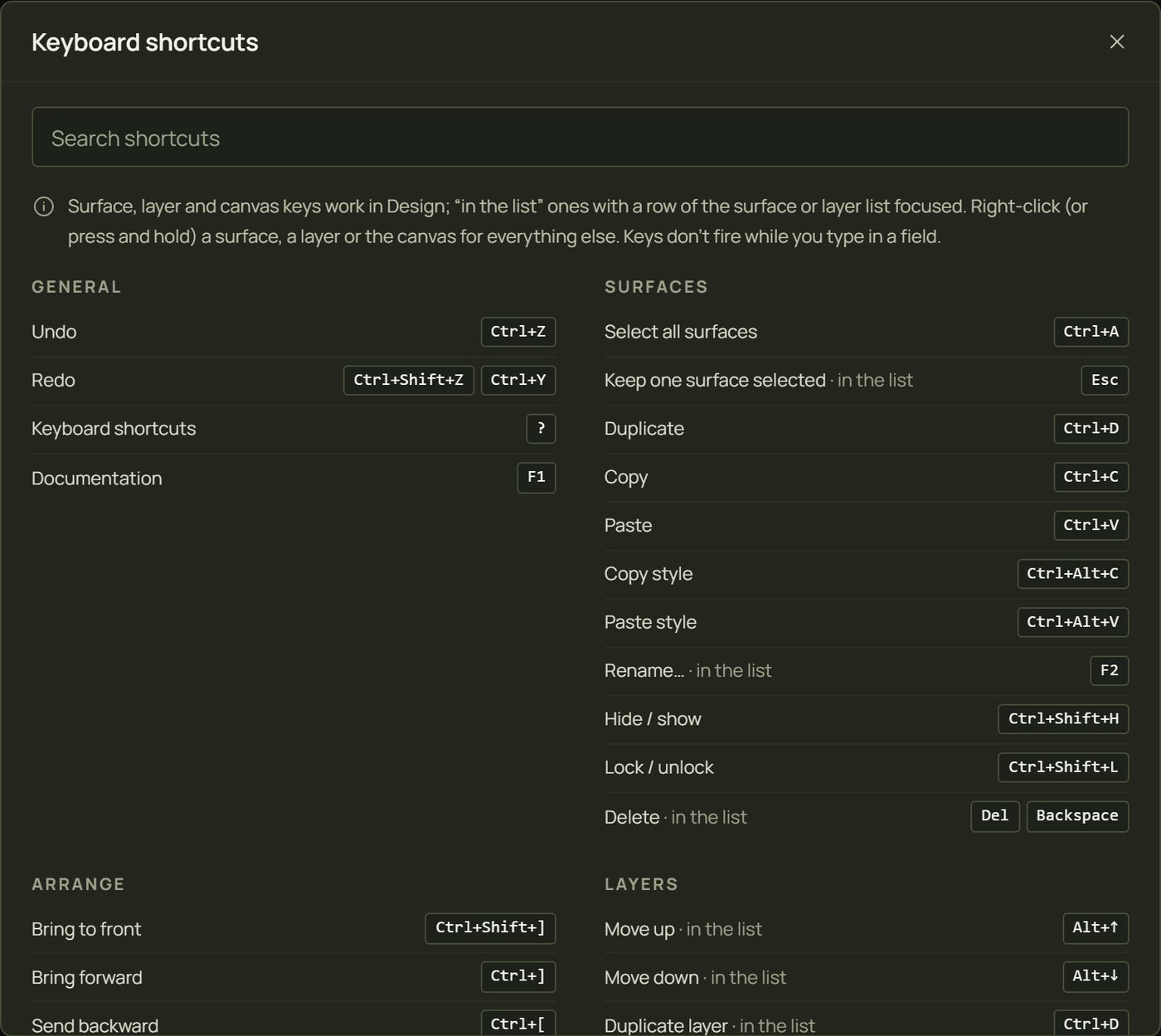Select the "Bring to front" row label
This screenshot has width=1161, height=1036.
(x=86, y=929)
